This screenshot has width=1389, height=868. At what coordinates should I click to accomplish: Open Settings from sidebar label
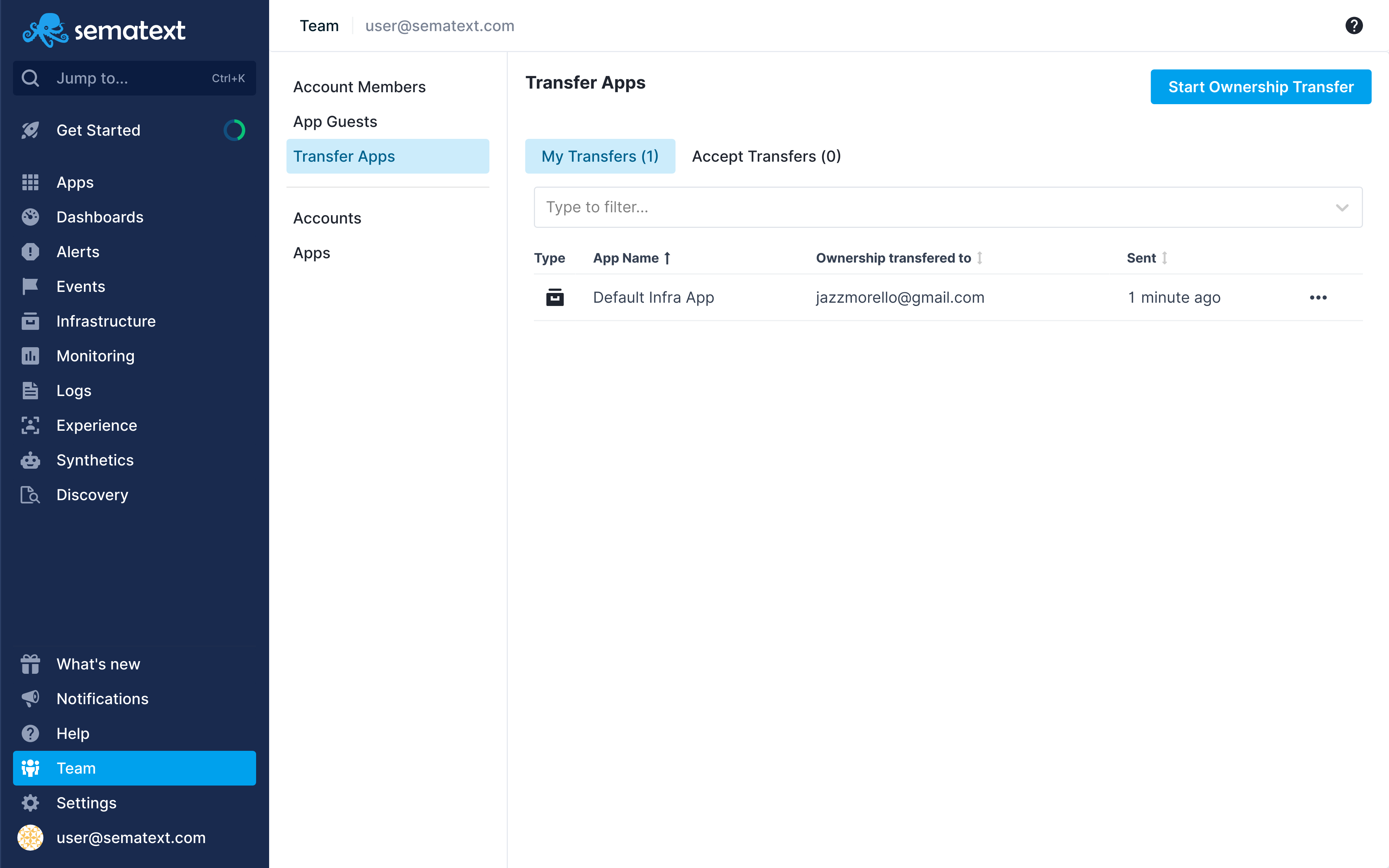(87, 803)
